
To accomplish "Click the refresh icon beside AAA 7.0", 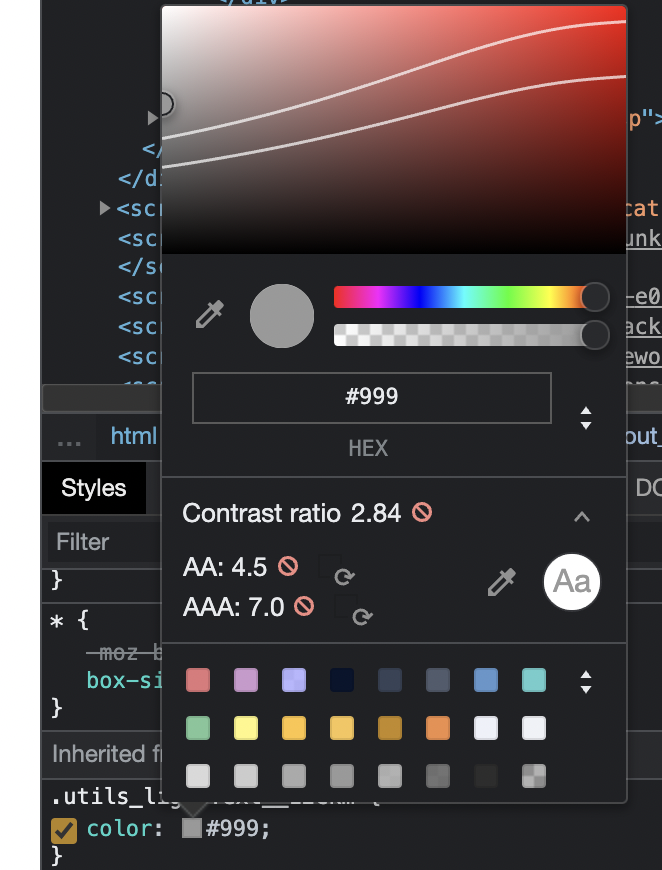I will pos(360,617).
